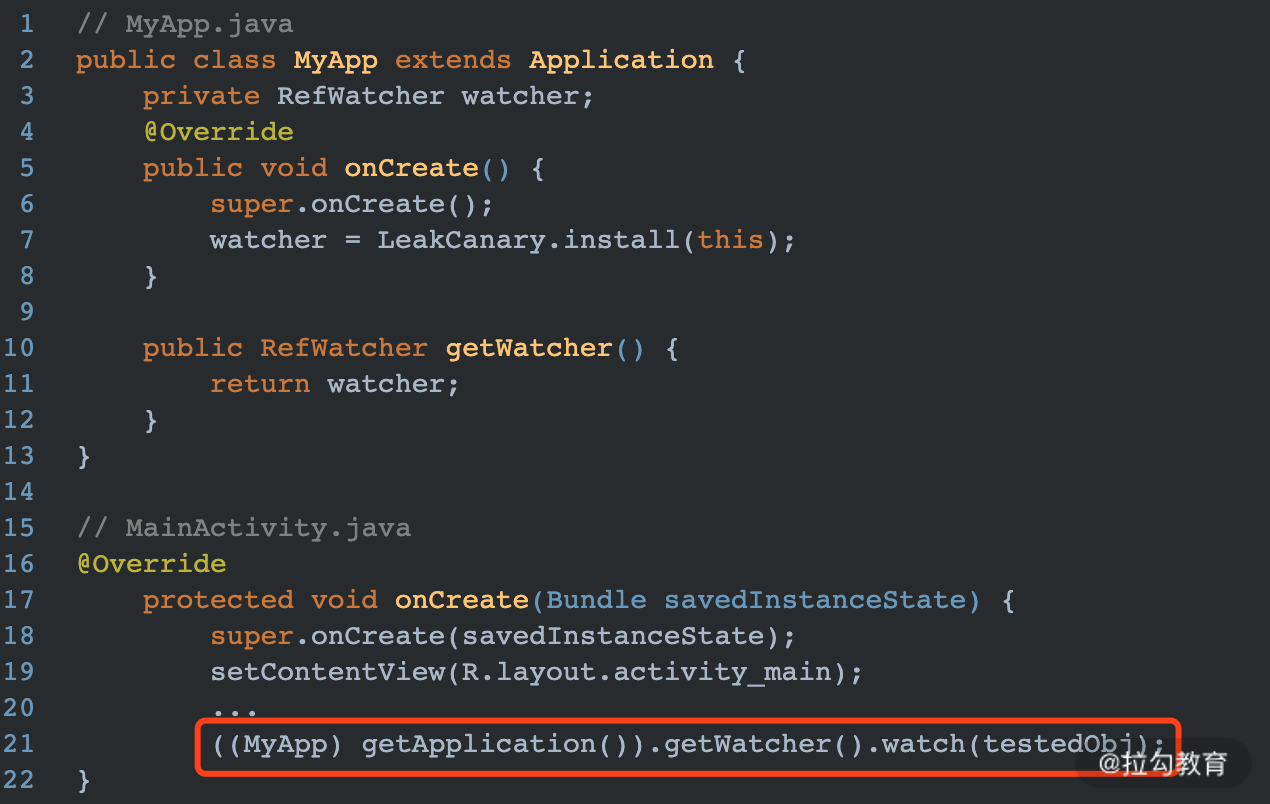1270x804 pixels.
Task: Click the getApplication() call on line 21
Action: point(503,744)
